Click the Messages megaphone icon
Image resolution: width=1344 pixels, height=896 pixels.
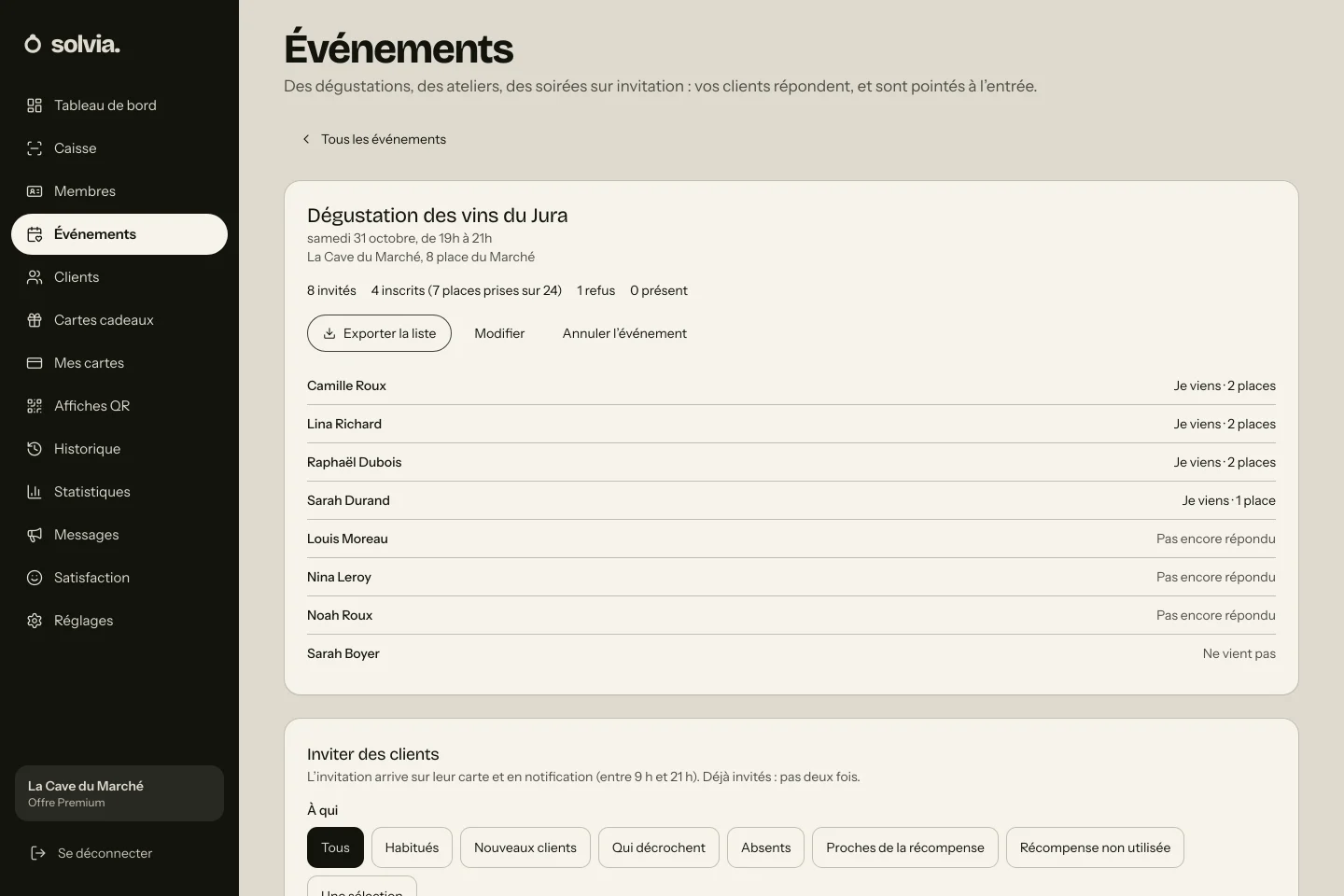tap(35, 535)
